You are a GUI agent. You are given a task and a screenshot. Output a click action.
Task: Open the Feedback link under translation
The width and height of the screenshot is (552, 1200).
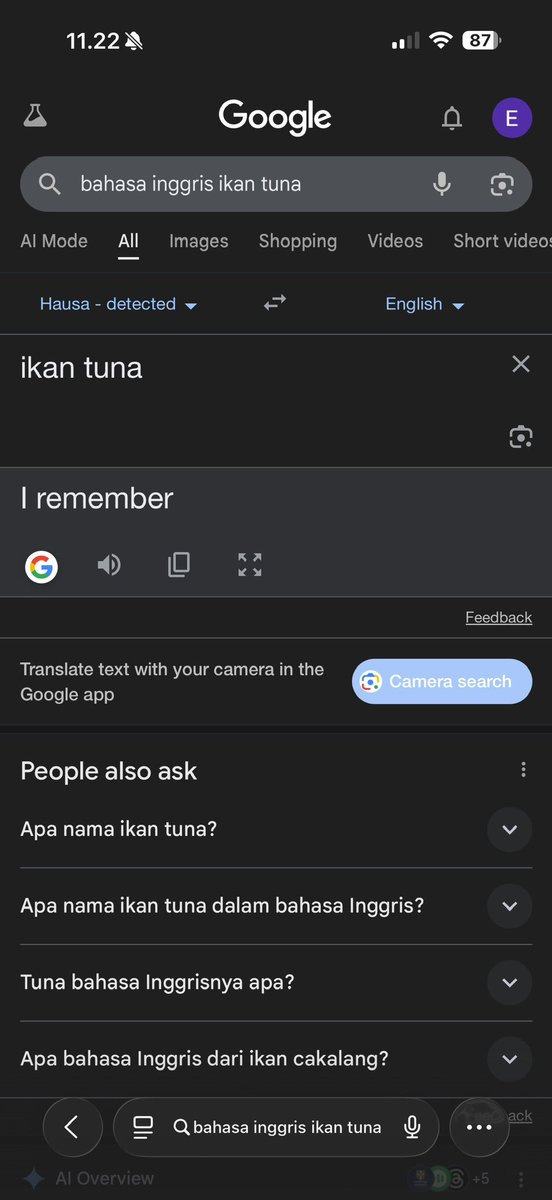[499, 618]
